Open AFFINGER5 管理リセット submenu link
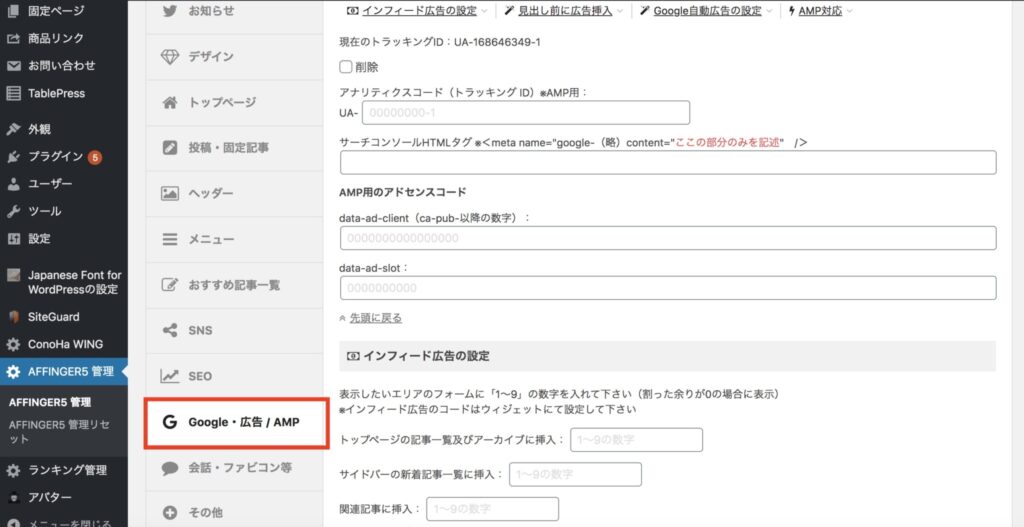 tap(59, 432)
